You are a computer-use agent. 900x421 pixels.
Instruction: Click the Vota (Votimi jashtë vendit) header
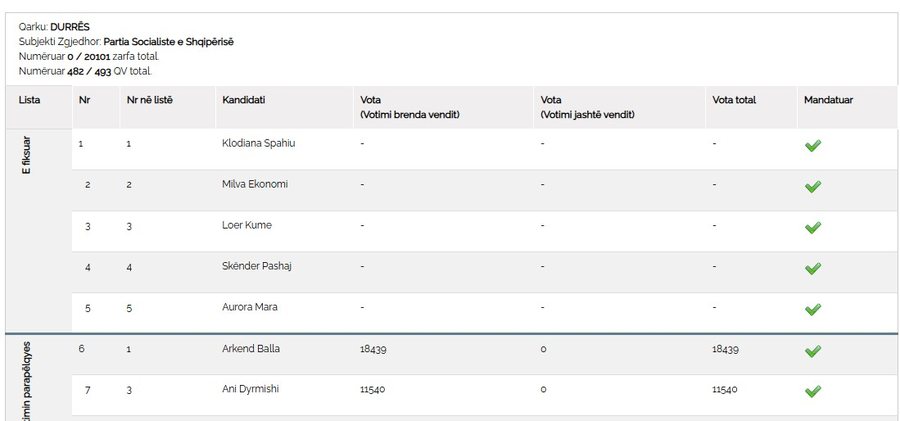[587, 107]
